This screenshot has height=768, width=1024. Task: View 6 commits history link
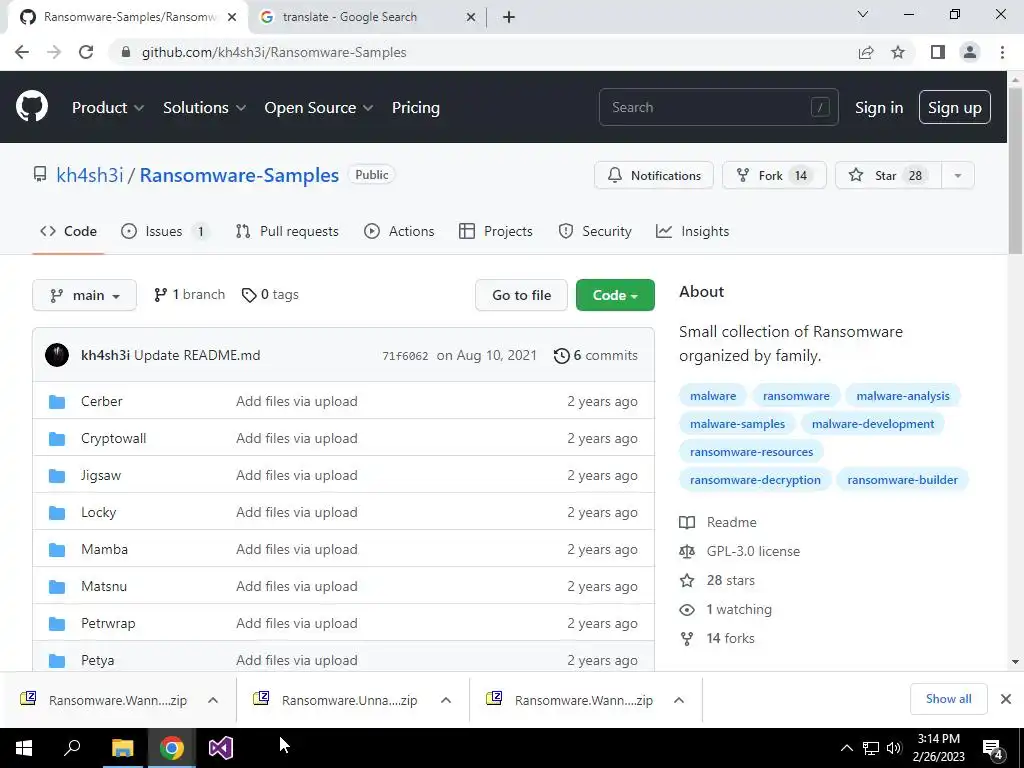(596, 356)
